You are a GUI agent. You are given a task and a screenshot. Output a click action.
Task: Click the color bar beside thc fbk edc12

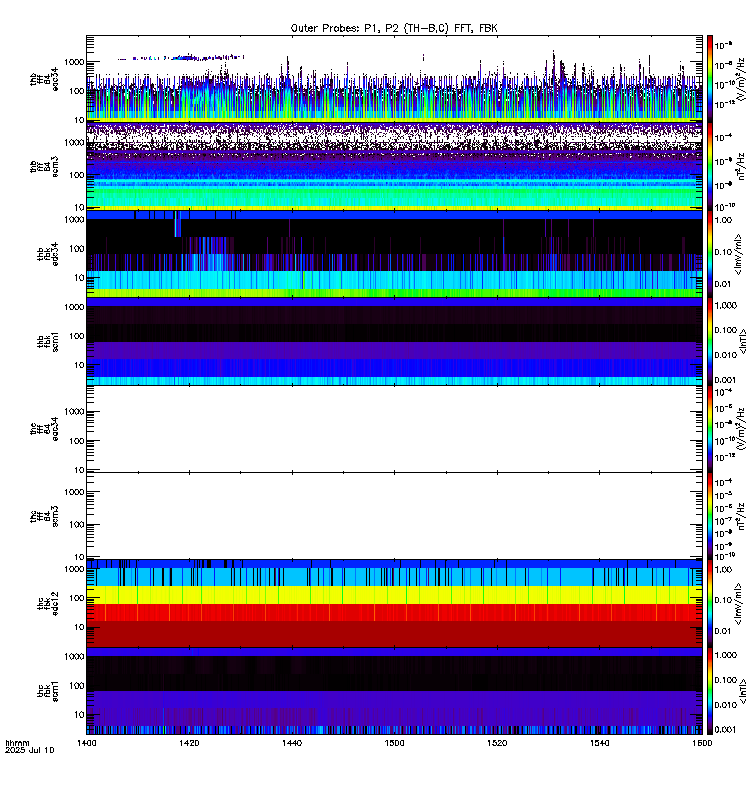pyautogui.click(x=710, y=604)
